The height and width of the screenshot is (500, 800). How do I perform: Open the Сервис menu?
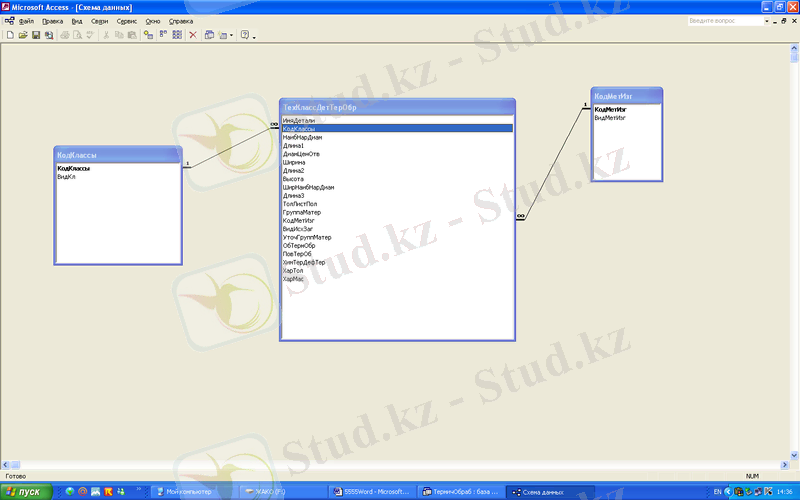(x=127, y=20)
